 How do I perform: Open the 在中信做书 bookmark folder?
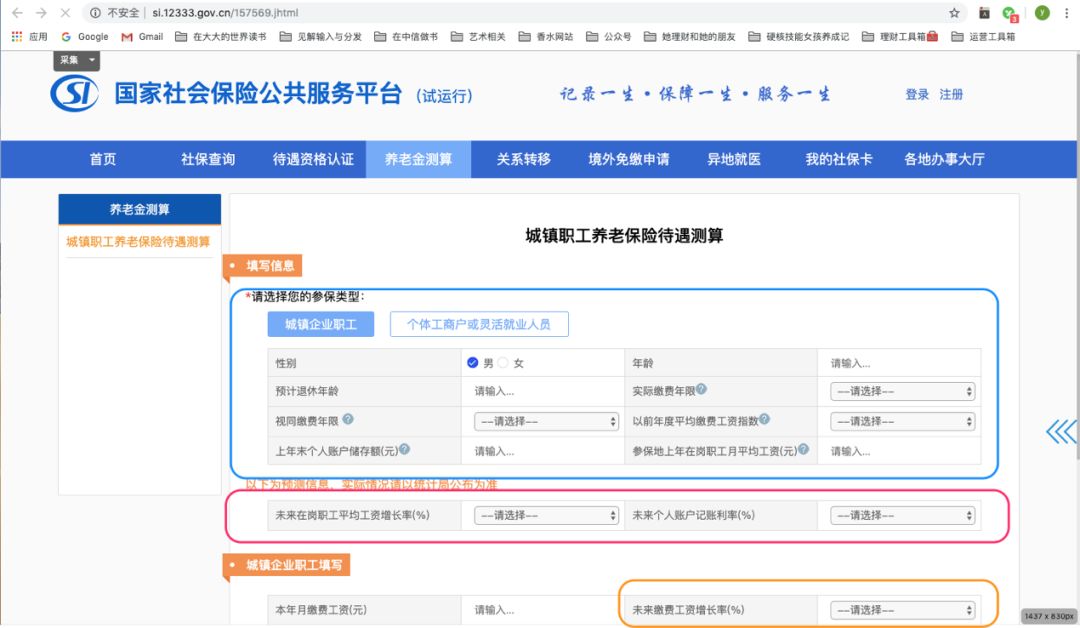pos(406,36)
